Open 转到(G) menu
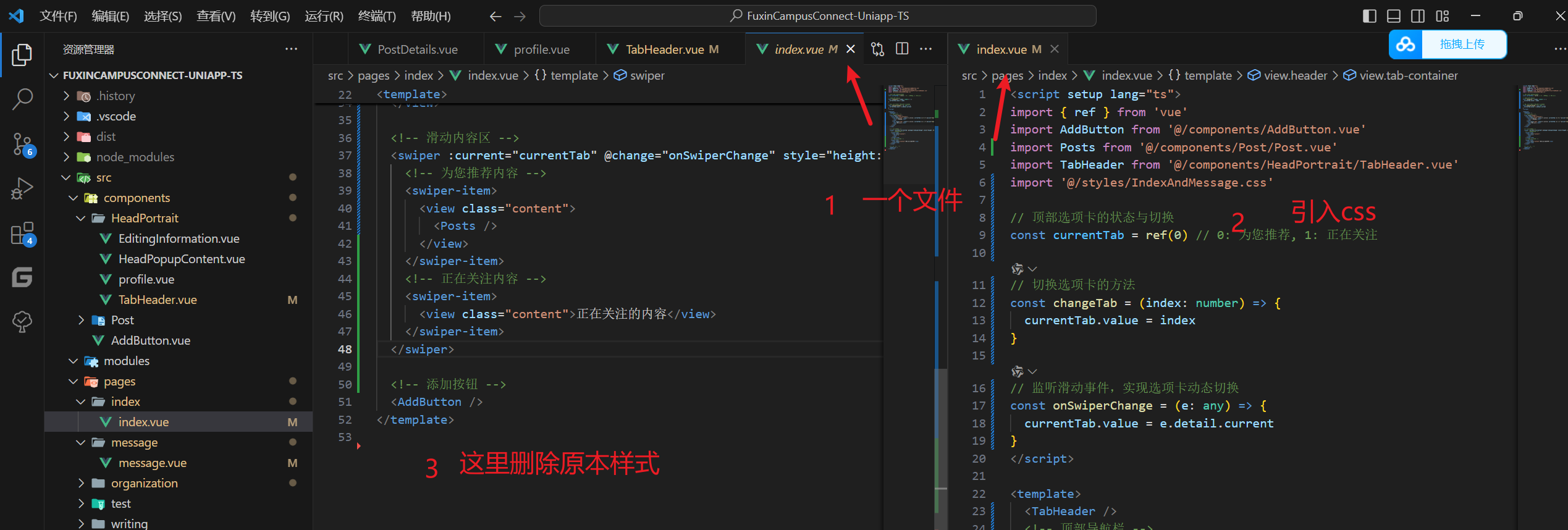 click(270, 16)
